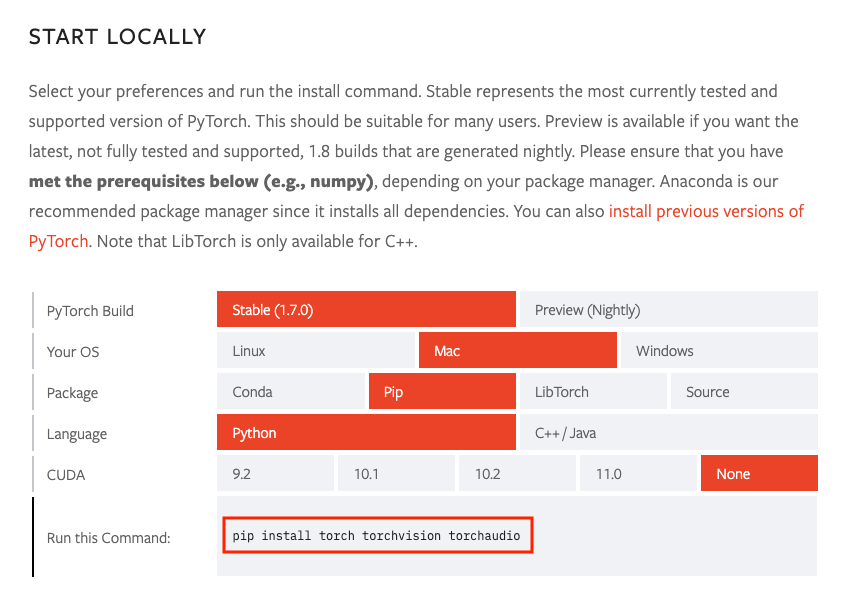Viewport: 853px width, 612px height.
Task: Open the install previous versions of PyTorch link
Action: coord(705,212)
